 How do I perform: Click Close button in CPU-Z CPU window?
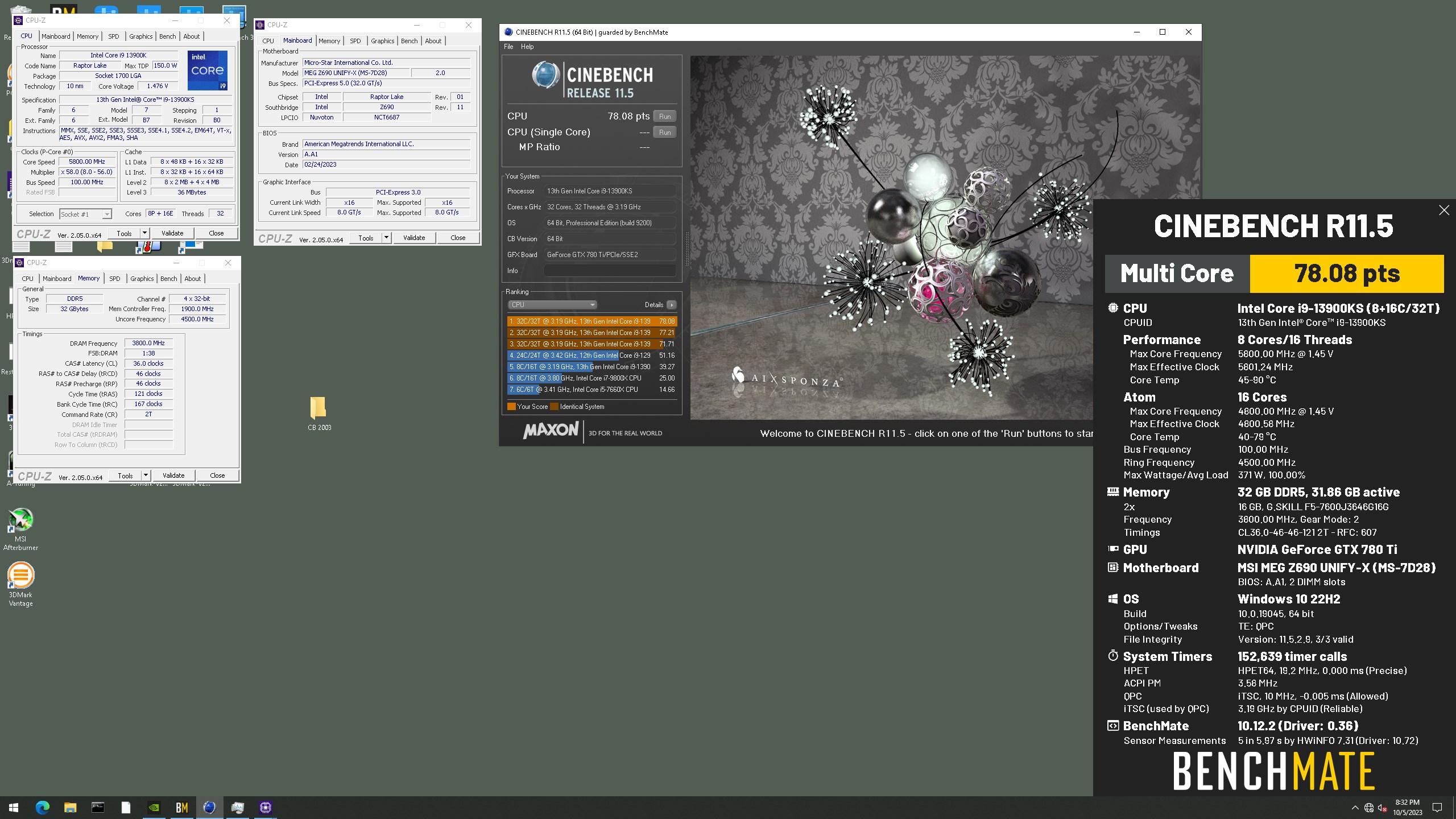(x=216, y=233)
